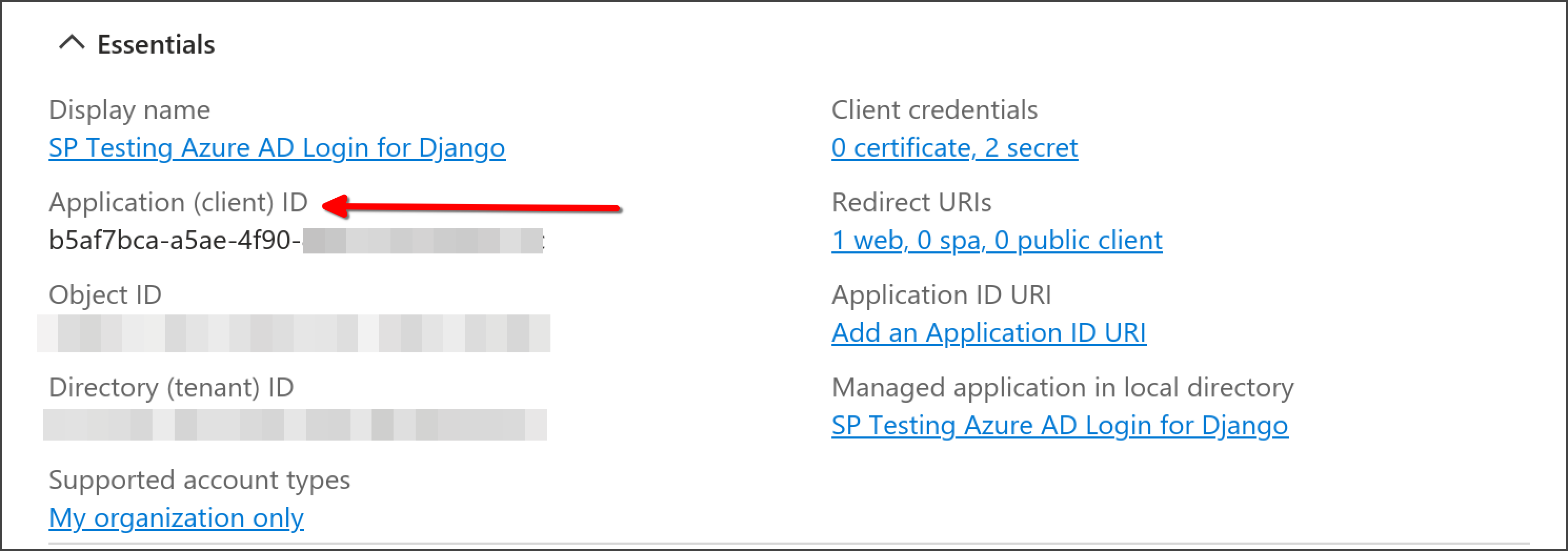
Task: Click the Essentials heading
Action: tap(156, 44)
